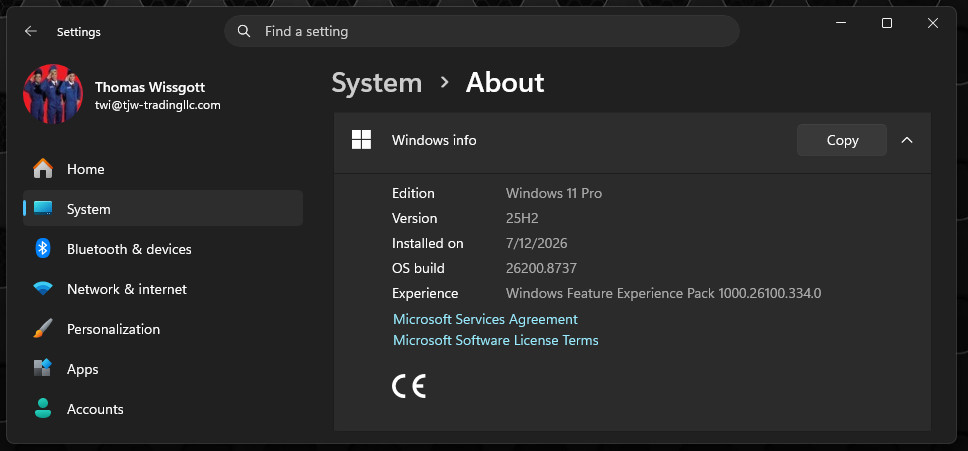Click the back arrow in Settings header

click(x=30, y=31)
